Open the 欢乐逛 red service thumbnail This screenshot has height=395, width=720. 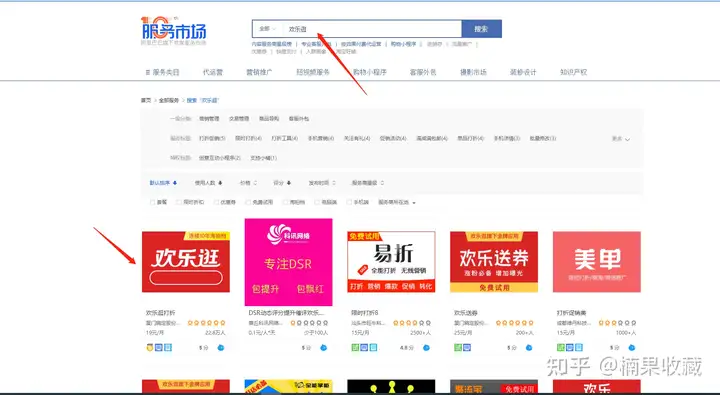tap(186, 262)
